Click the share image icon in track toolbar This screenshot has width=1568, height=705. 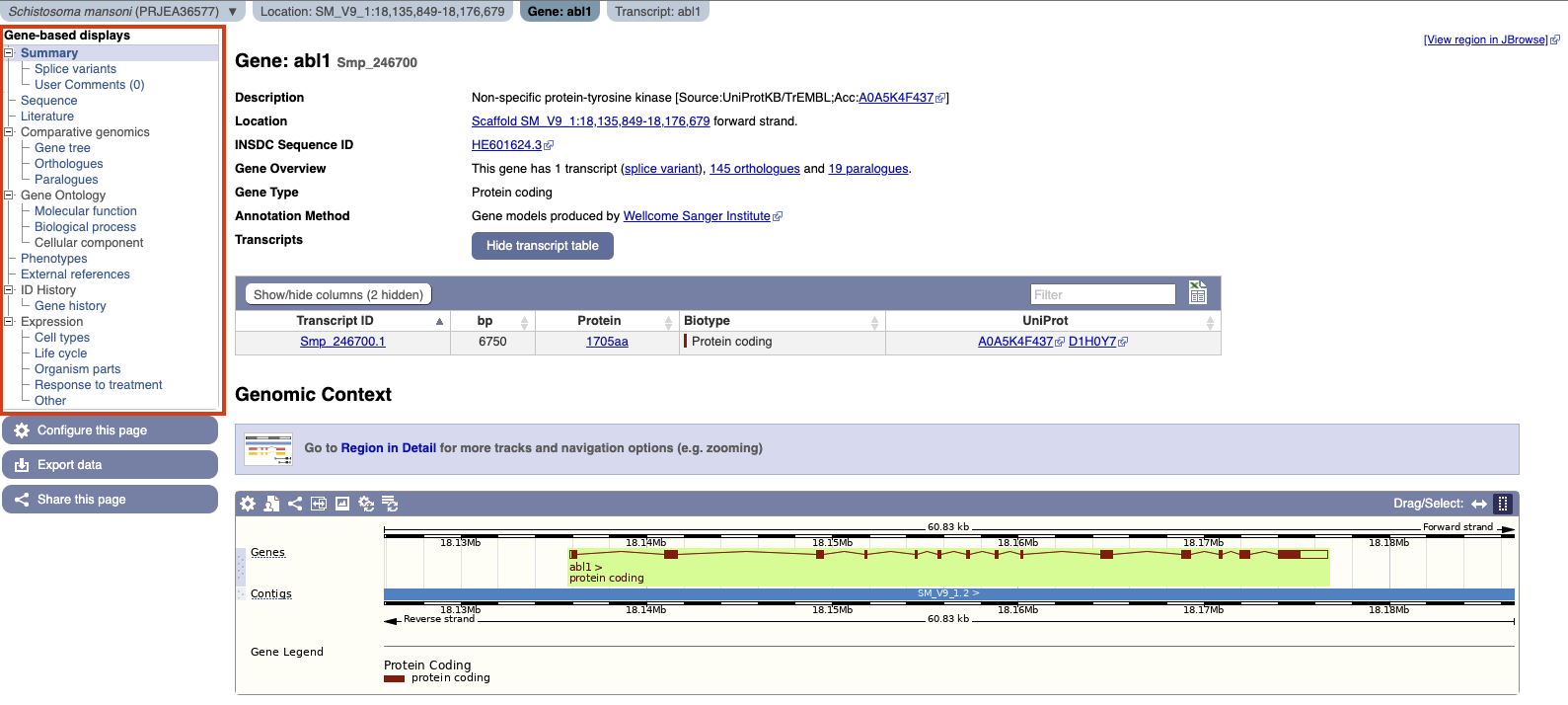click(x=295, y=504)
